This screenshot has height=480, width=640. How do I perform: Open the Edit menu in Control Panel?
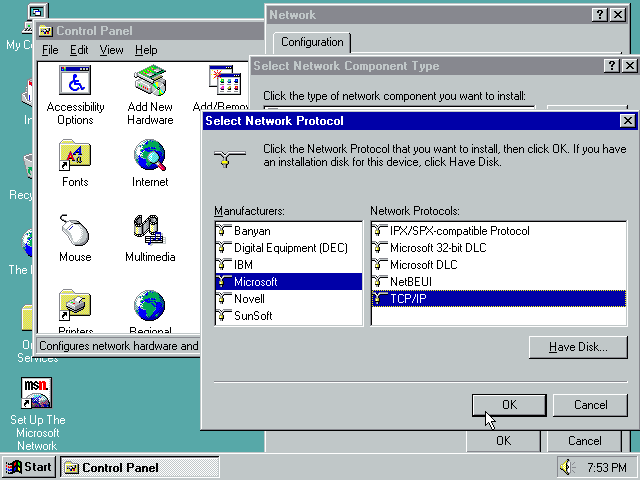[x=79, y=50]
